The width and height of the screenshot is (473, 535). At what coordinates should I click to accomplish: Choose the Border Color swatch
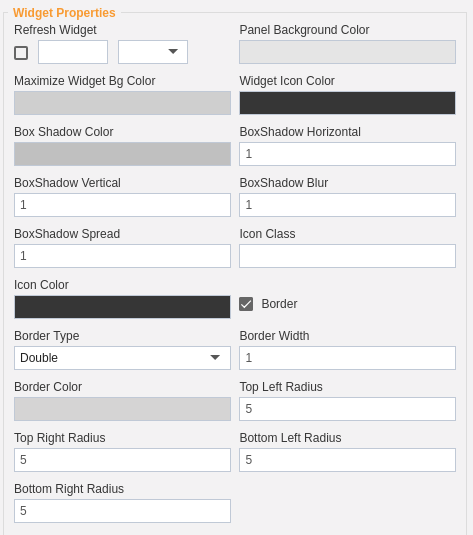pos(122,409)
